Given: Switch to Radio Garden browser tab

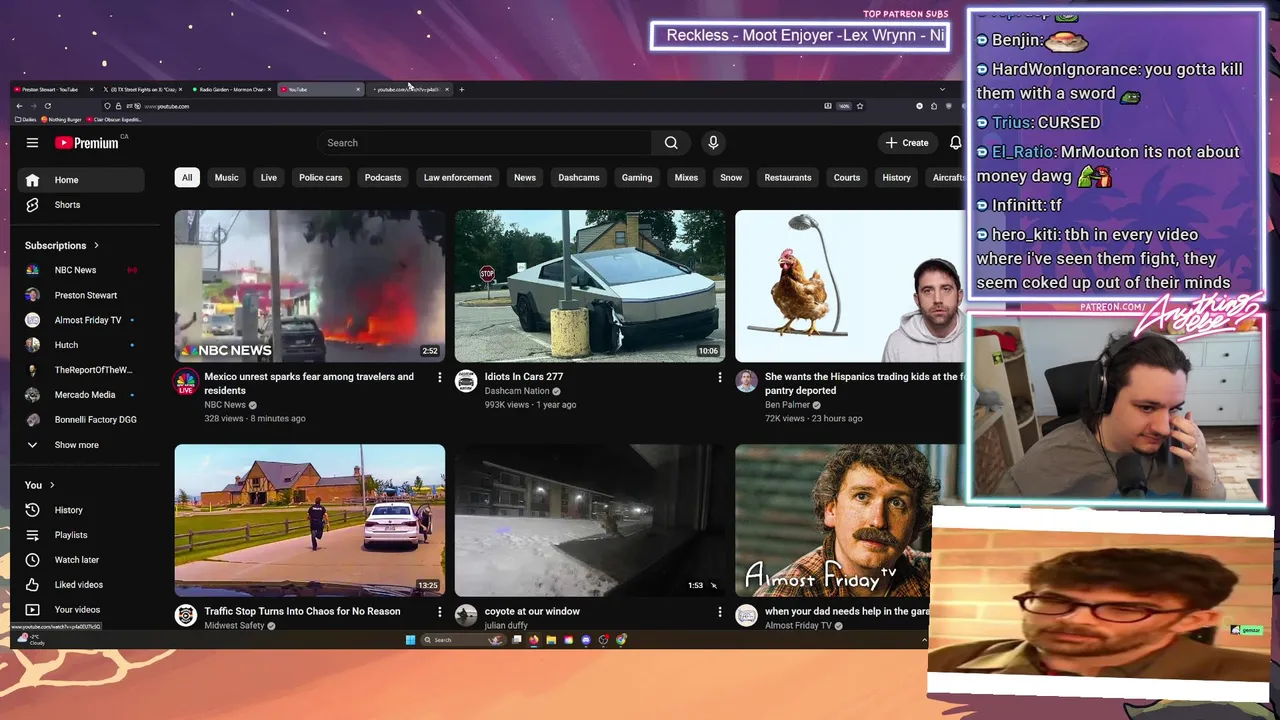Looking at the screenshot, I should (x=231, y=90).
